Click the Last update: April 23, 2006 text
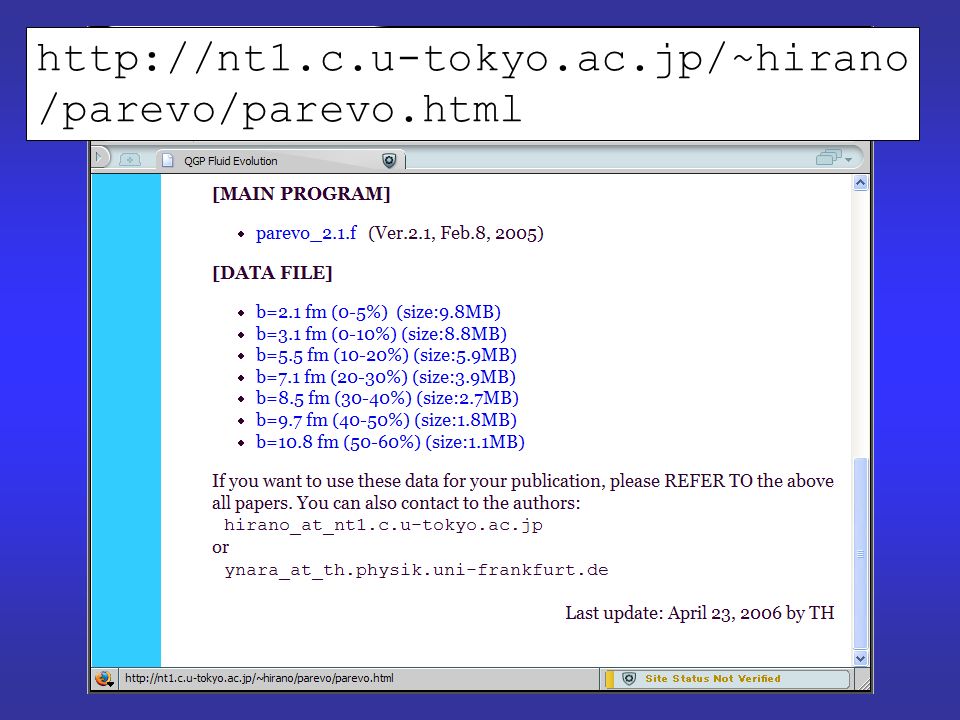 pyautogui.click(x=699, y=613)
